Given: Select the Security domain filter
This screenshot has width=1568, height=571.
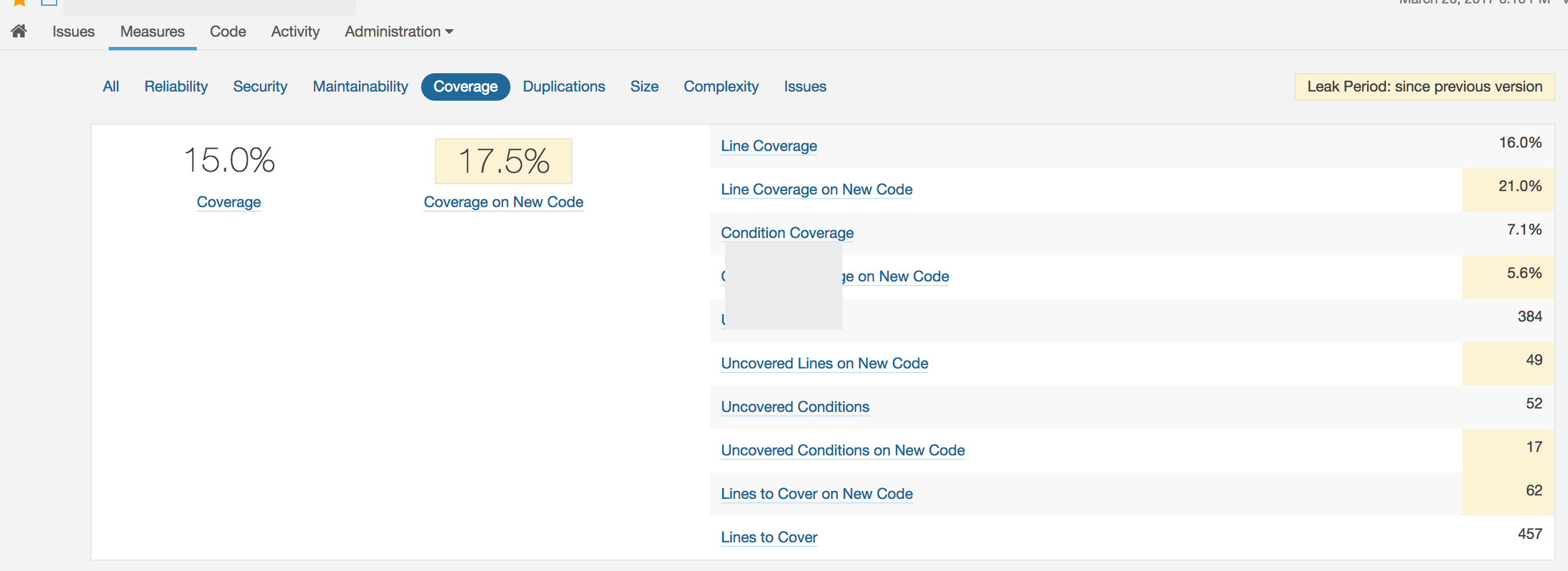Looking at the screenshot, I should click(x=260, y=86).
